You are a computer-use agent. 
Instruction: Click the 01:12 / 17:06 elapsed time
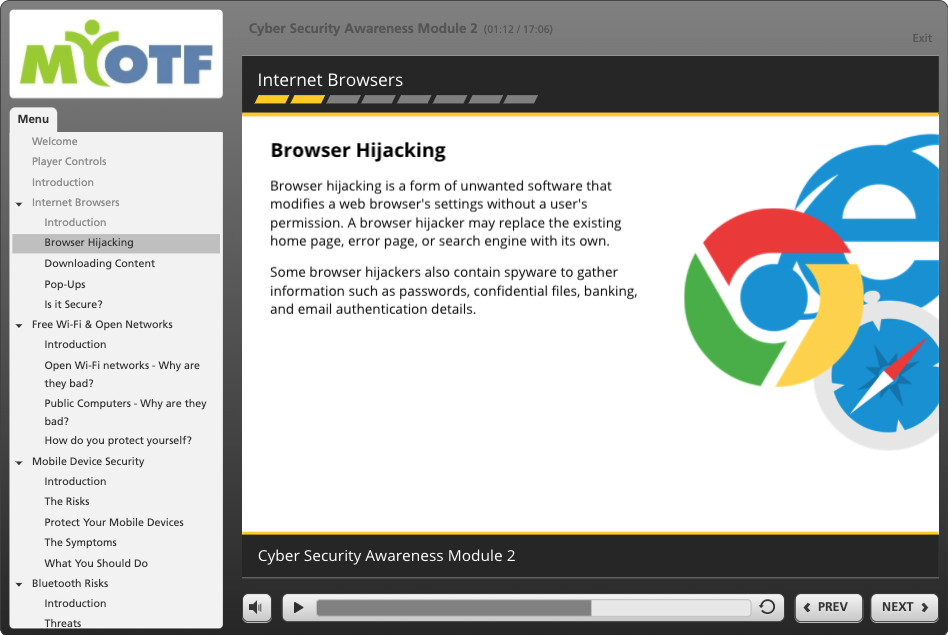518,29
